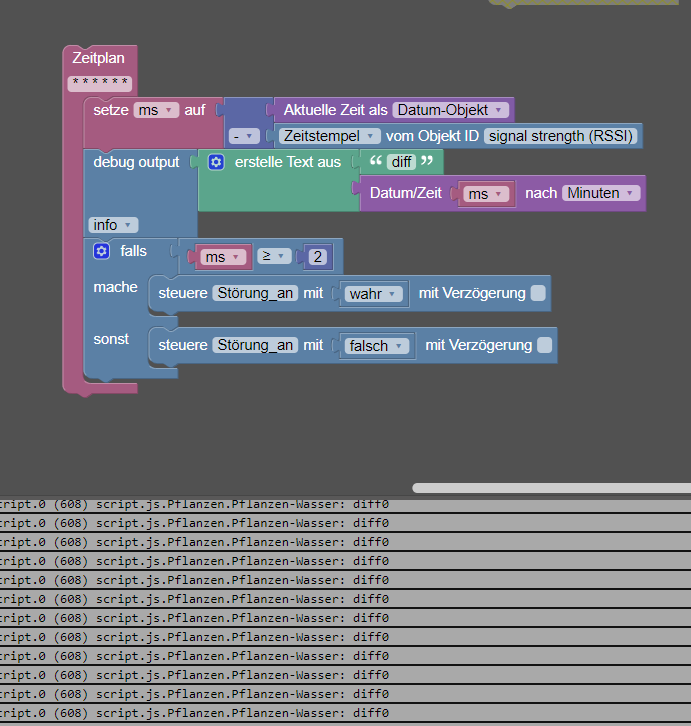This screenshot has height=726, width=691.
Task: Enable delay checkbox on 'falsch' steuere block
Action: pyautogui.click(x=545, y=345)
